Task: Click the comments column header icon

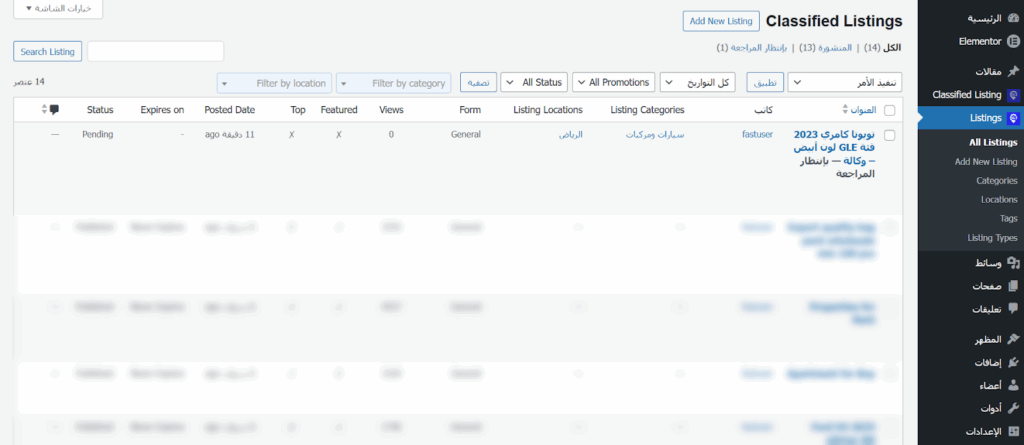Action: click(54, 110)
